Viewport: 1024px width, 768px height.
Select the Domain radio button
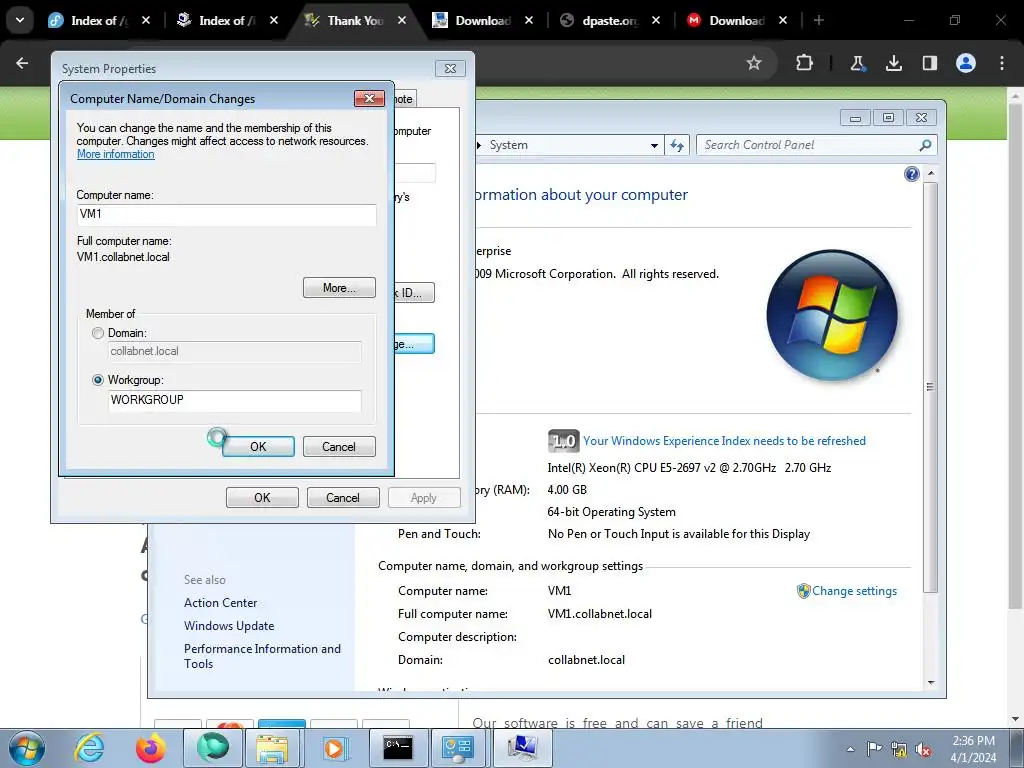(x=98, y=333)
